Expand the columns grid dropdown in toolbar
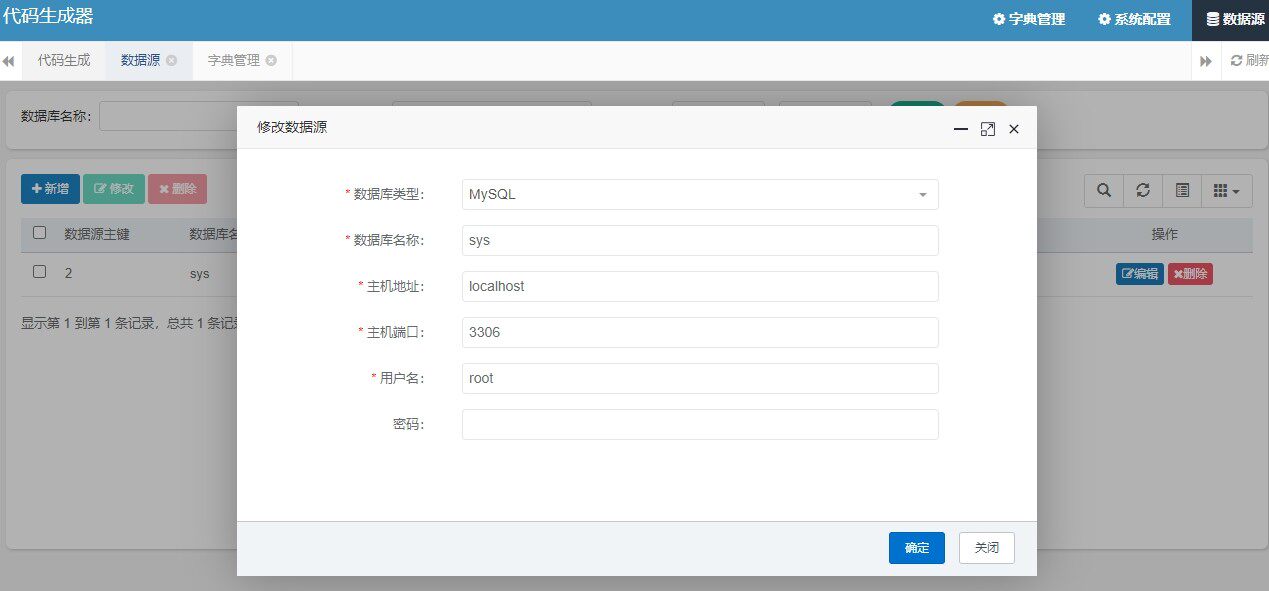This screenshot has height=591, width=1269. pyautogui.click(x=1226, y=190)
